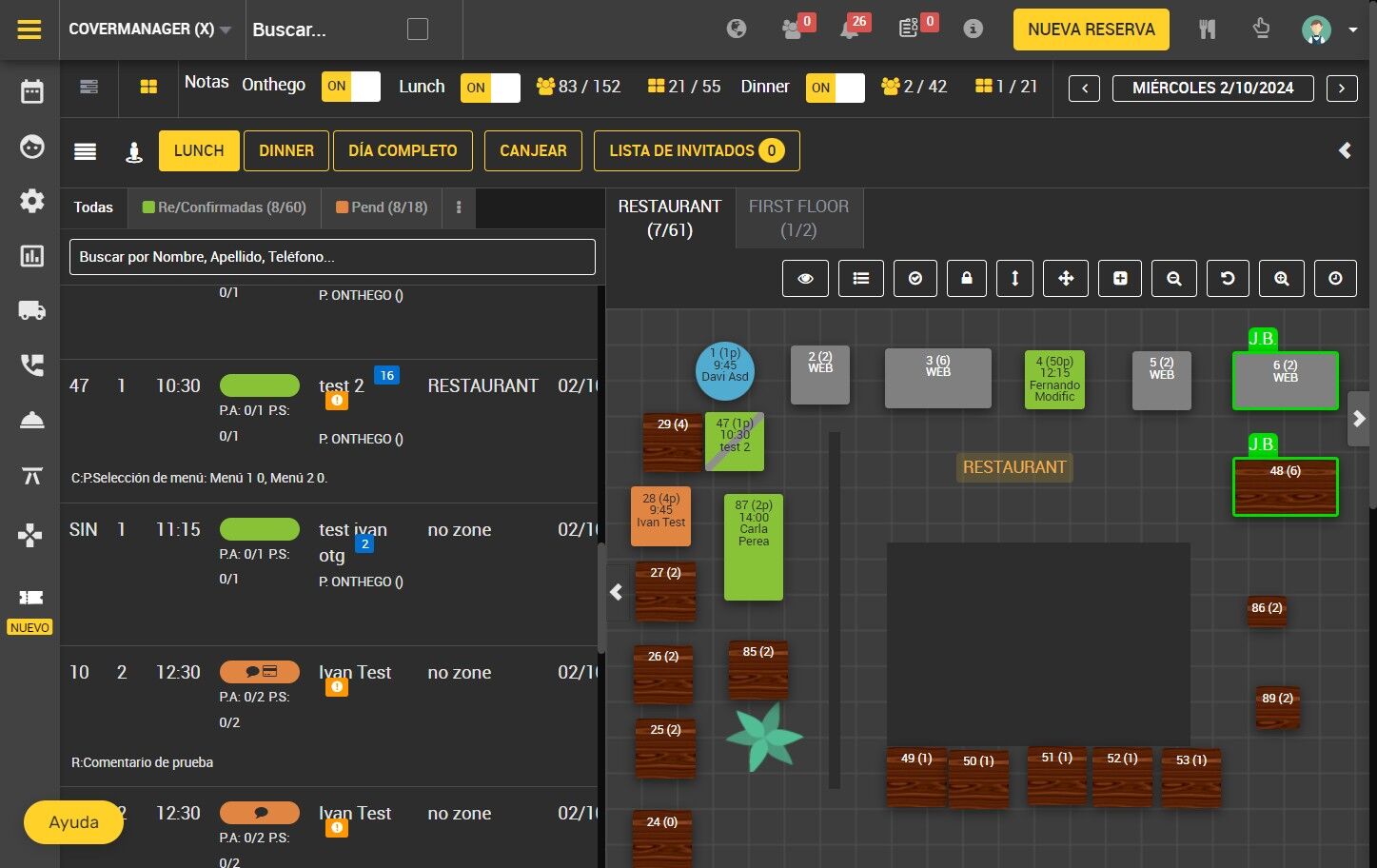The image size is (1377, 868).
Task: Click the notifications bell icon
Action: tap(849, 30)
